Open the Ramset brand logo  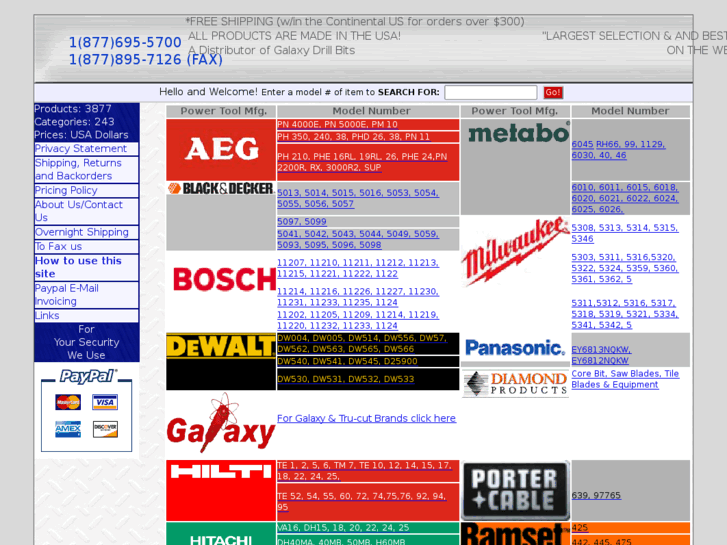click(515, 534)
